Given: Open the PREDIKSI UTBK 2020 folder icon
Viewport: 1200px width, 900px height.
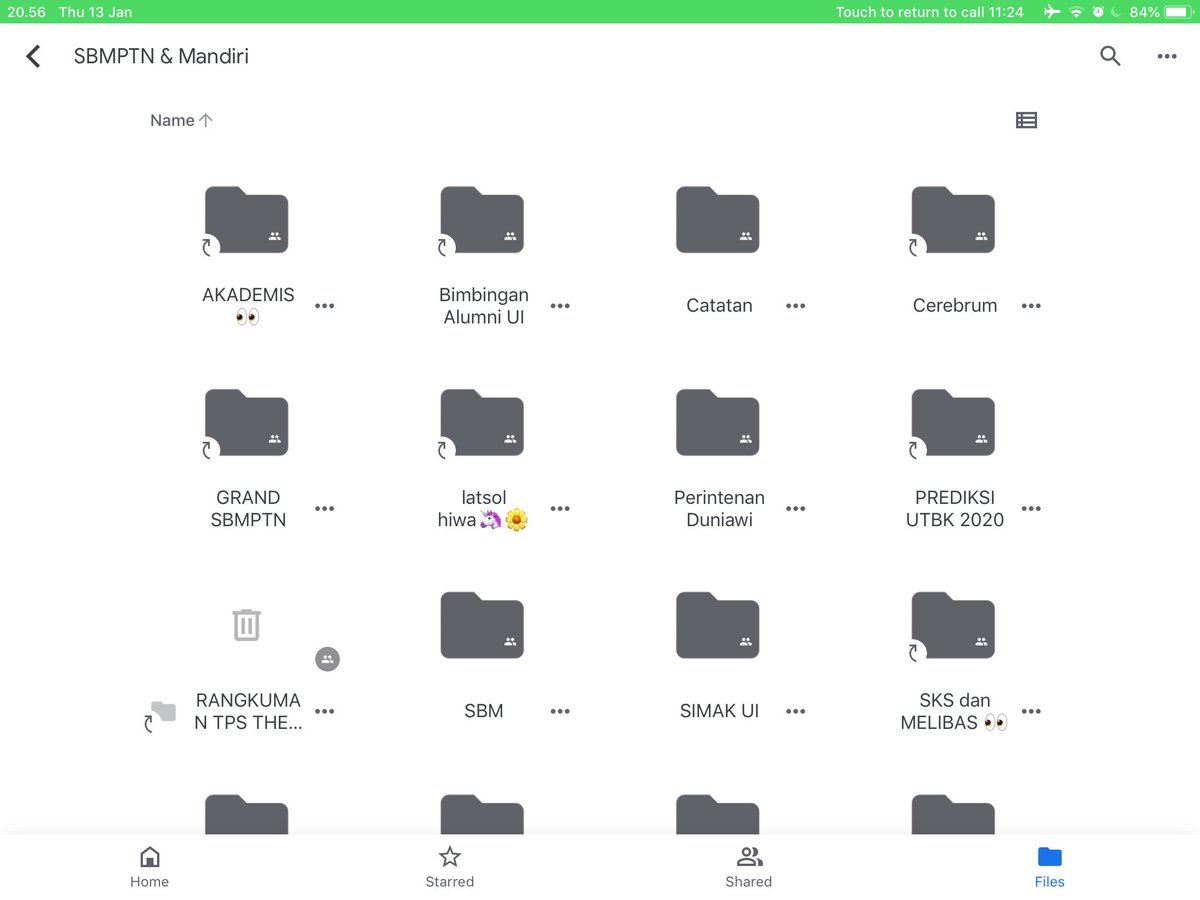Looking at the screenshot, I should coord(953,422).
